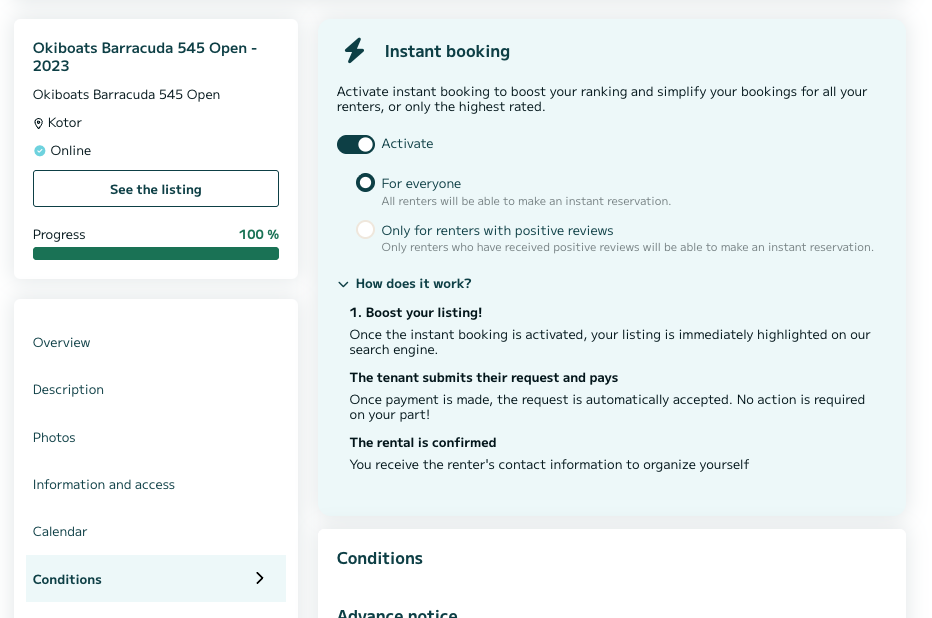Open the Calendar menu item

click(60, 532)
